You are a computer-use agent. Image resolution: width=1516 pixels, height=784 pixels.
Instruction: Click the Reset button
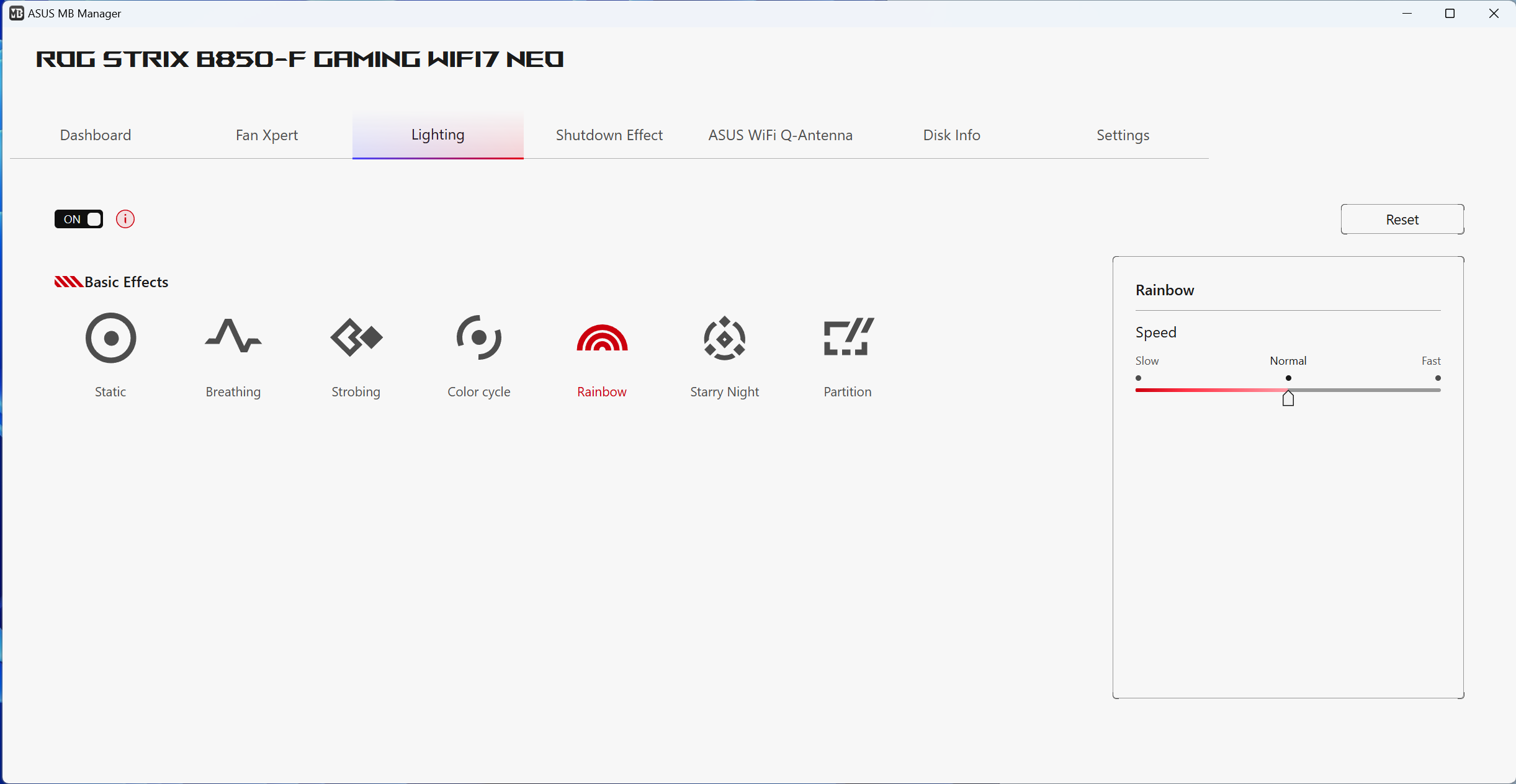(x=1402, y=220)
